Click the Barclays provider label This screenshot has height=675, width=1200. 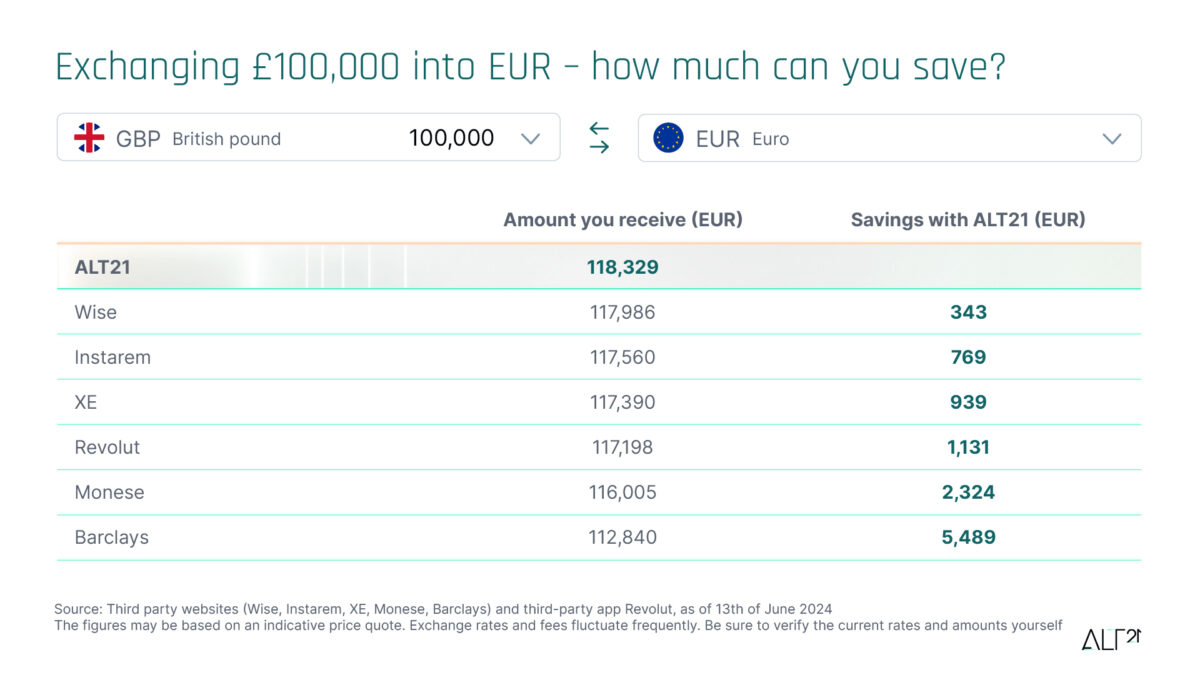point(110,537)
